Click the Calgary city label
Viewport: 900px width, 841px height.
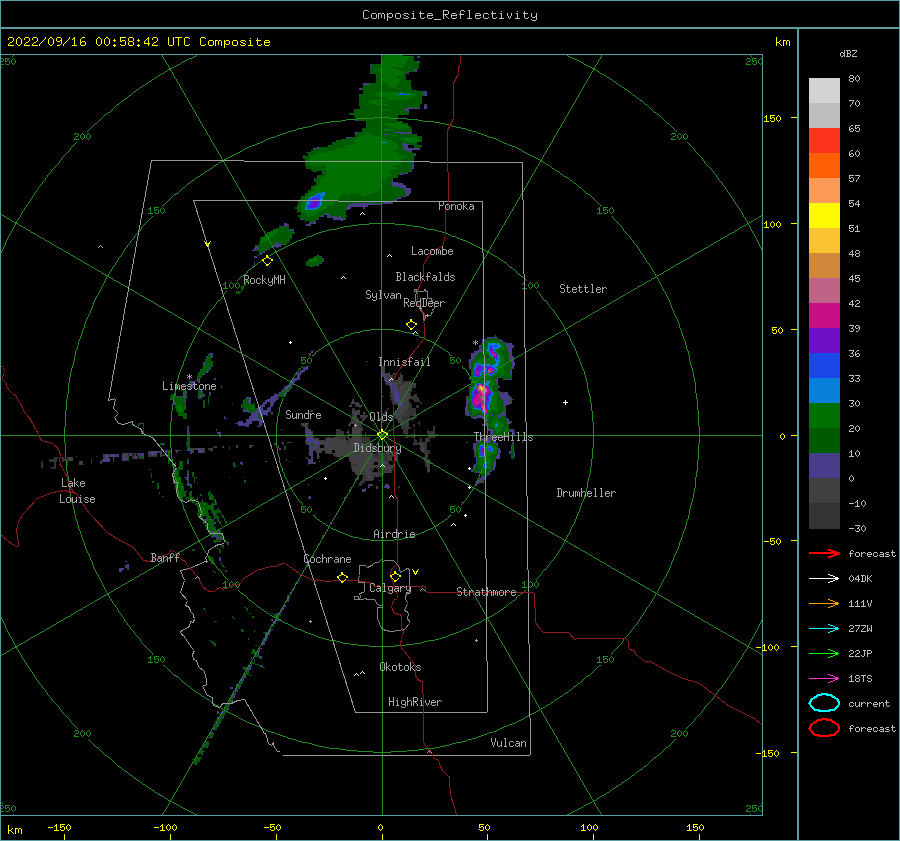point(390,588)
